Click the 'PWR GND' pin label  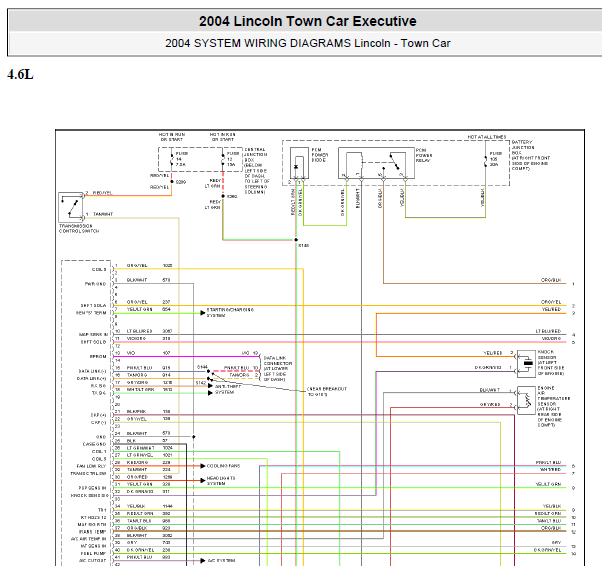[x=96, y=284]
